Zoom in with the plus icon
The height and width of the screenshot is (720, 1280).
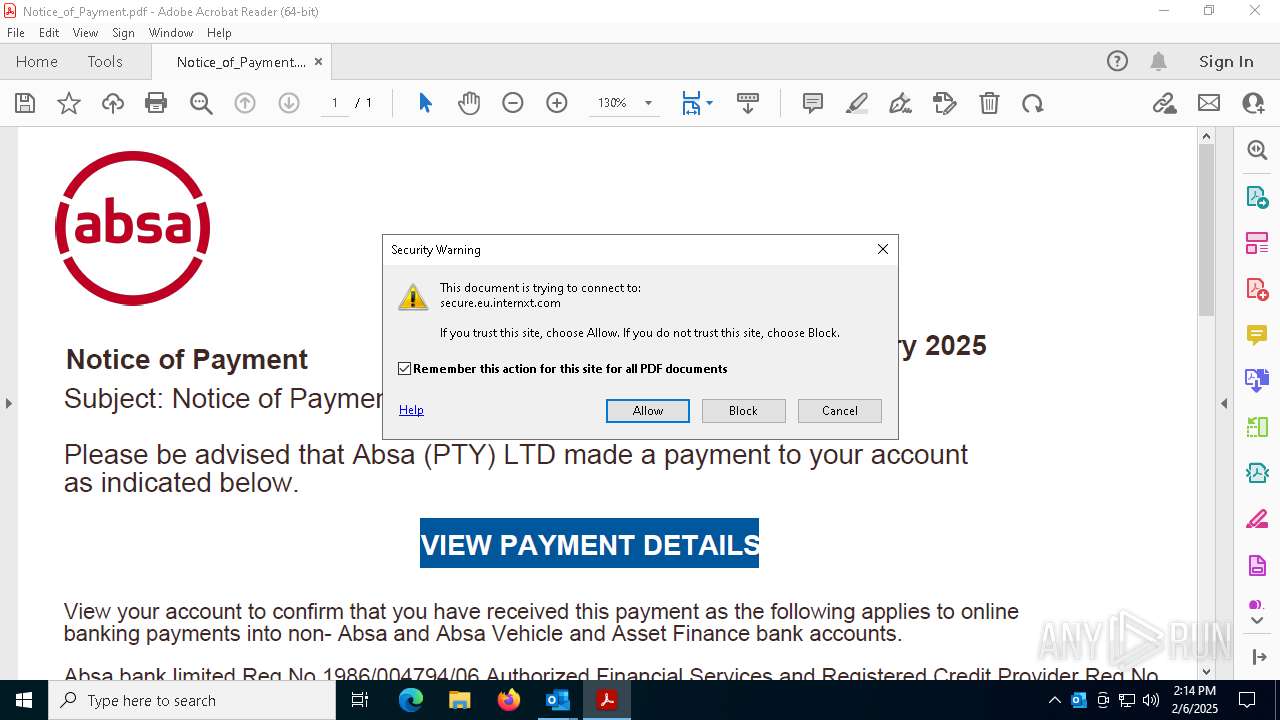tap(557, 103)
